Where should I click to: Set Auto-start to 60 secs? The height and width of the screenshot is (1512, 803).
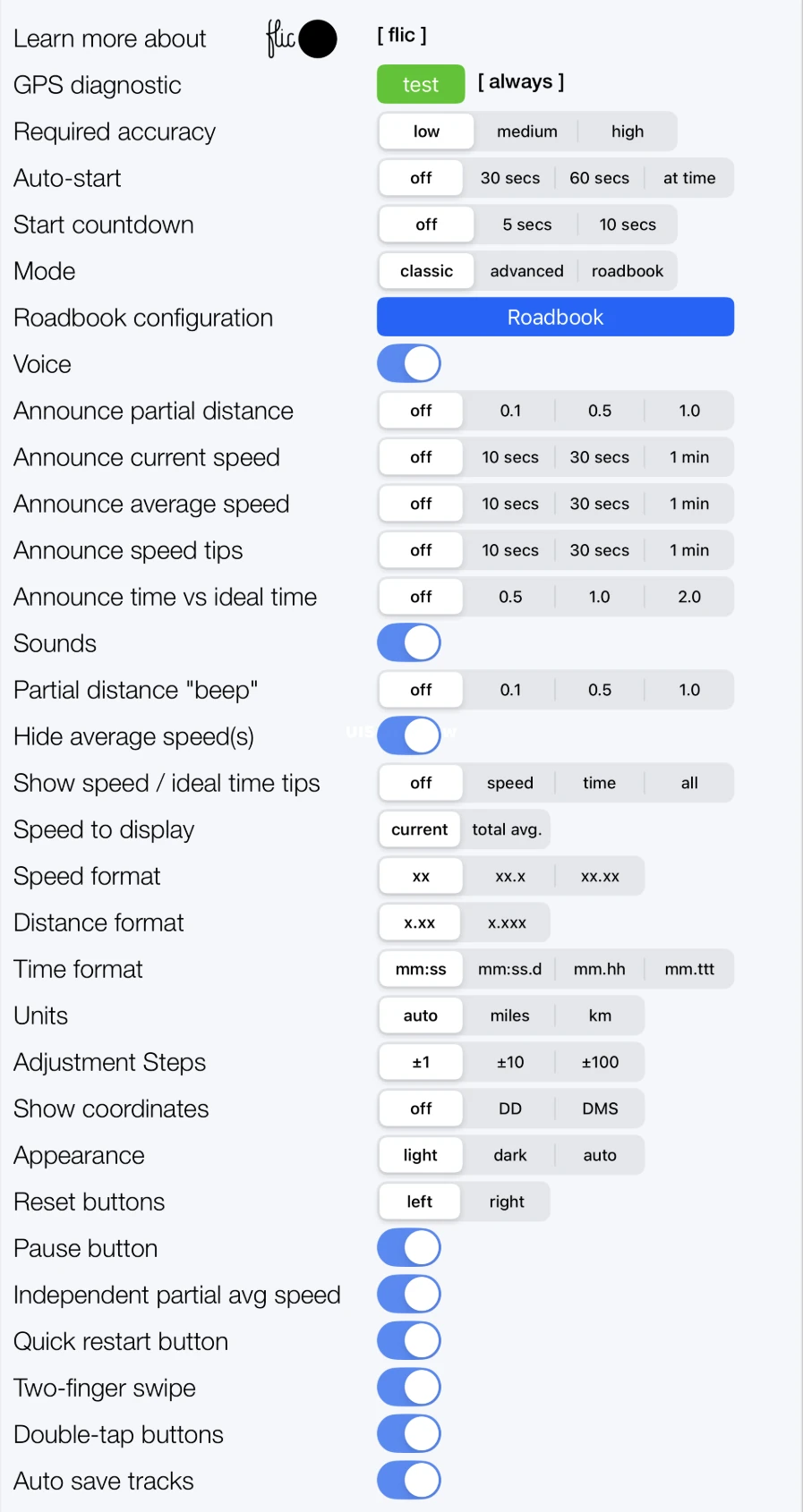(x=599, y=177)
